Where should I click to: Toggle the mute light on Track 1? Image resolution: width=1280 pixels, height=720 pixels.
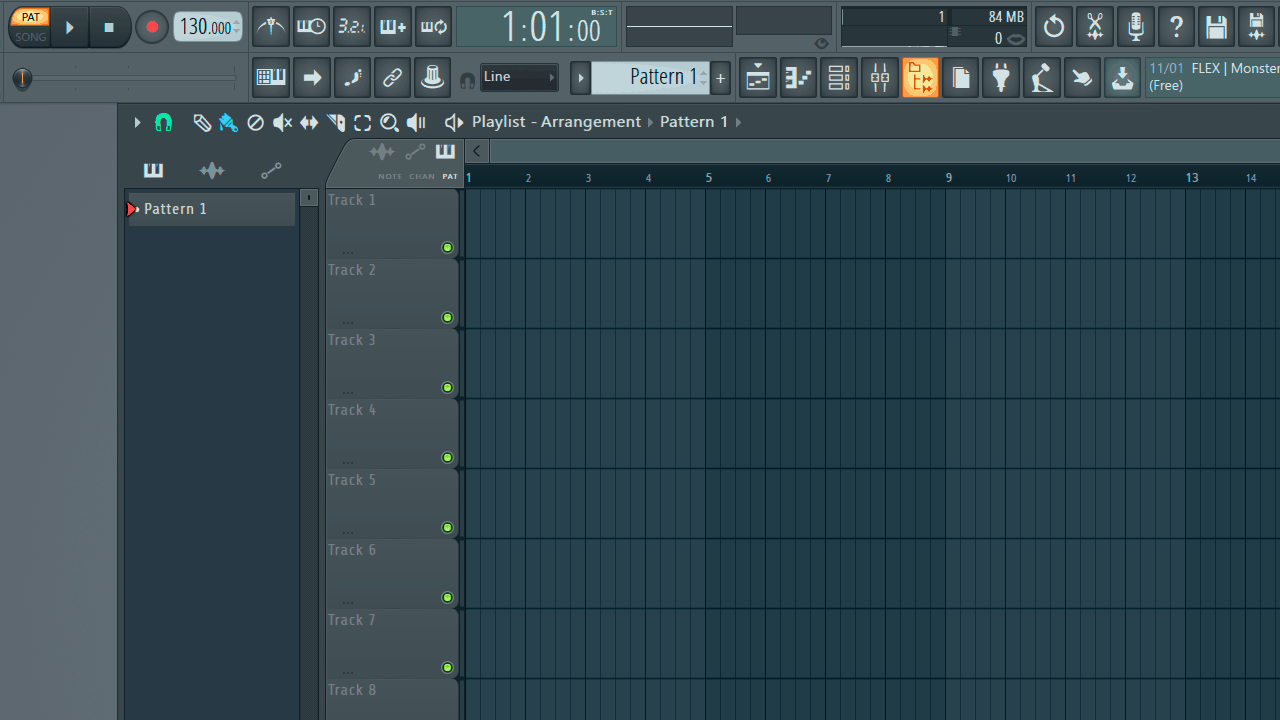point(447,247)
